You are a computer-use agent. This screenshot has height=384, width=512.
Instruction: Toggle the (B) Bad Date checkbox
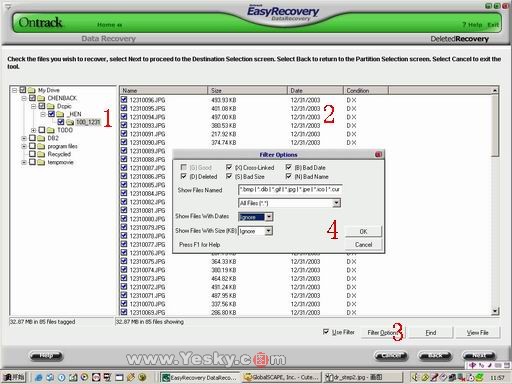pos(289,167)
